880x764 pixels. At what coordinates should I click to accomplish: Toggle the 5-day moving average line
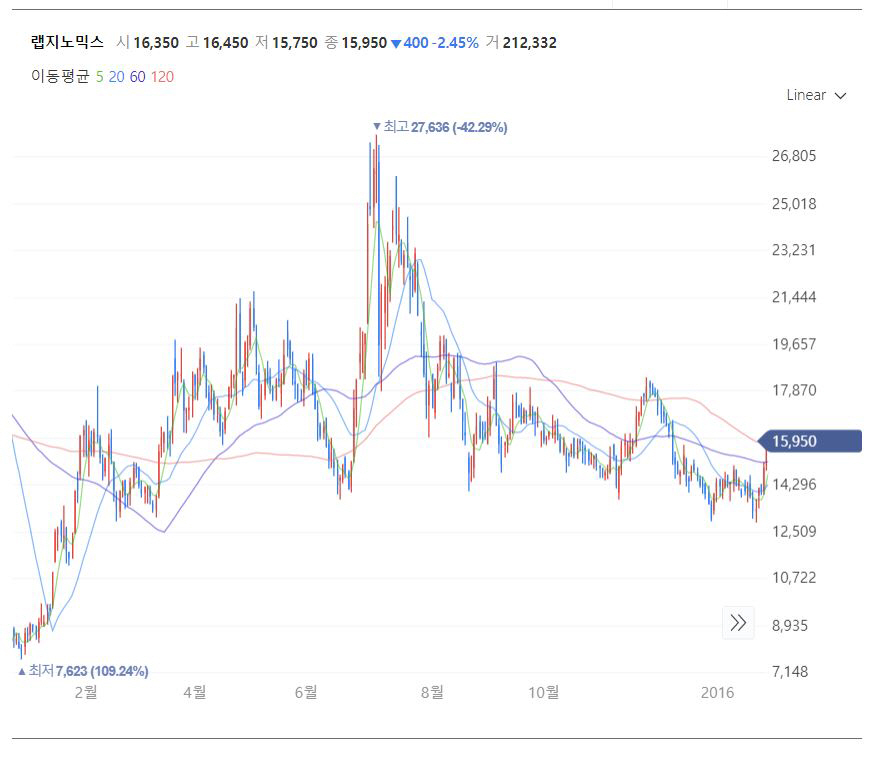[x=99, y=76]
